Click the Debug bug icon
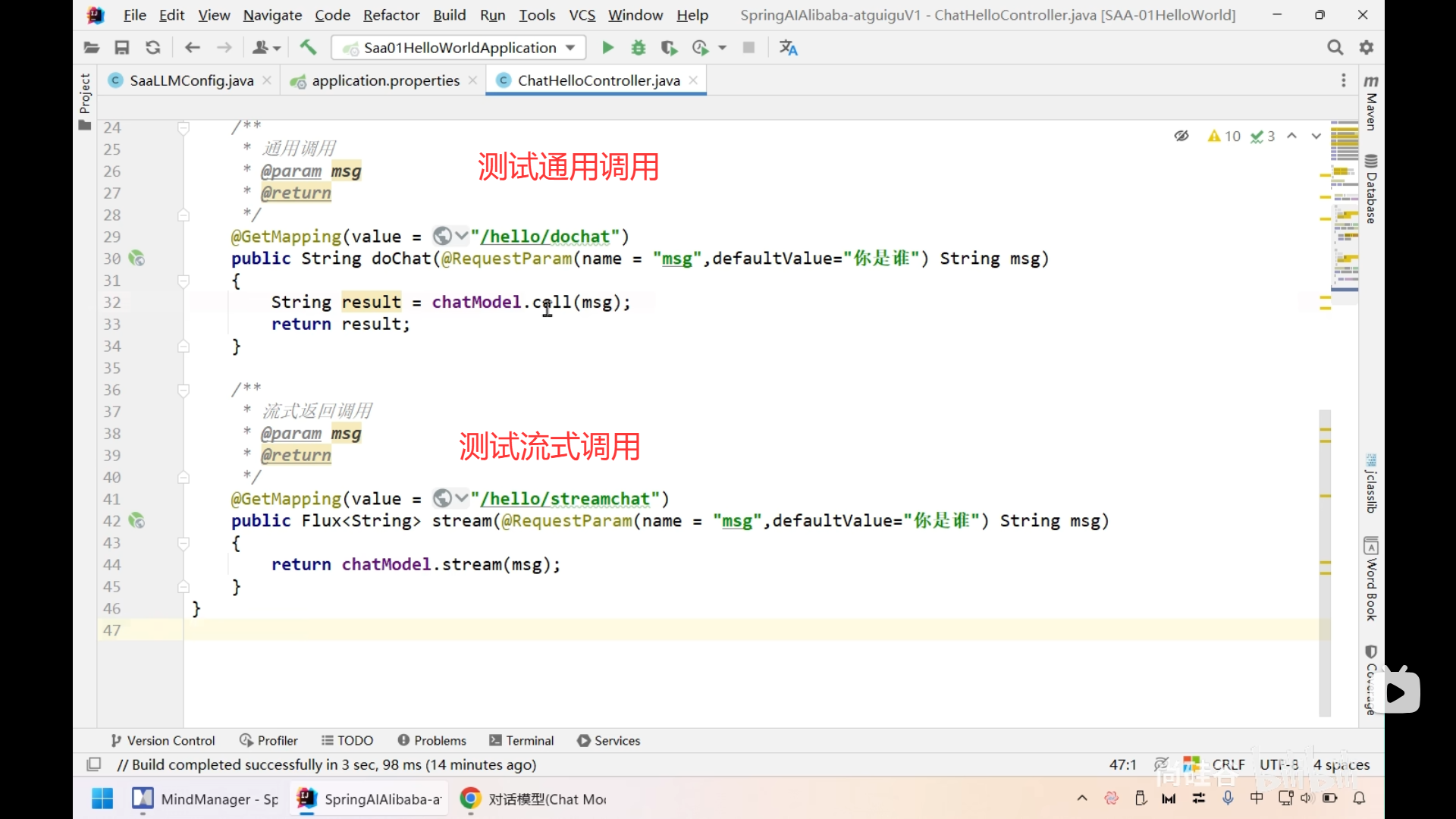The width and height of the screenshot is (1456, 819). click(x=639, y=48)
